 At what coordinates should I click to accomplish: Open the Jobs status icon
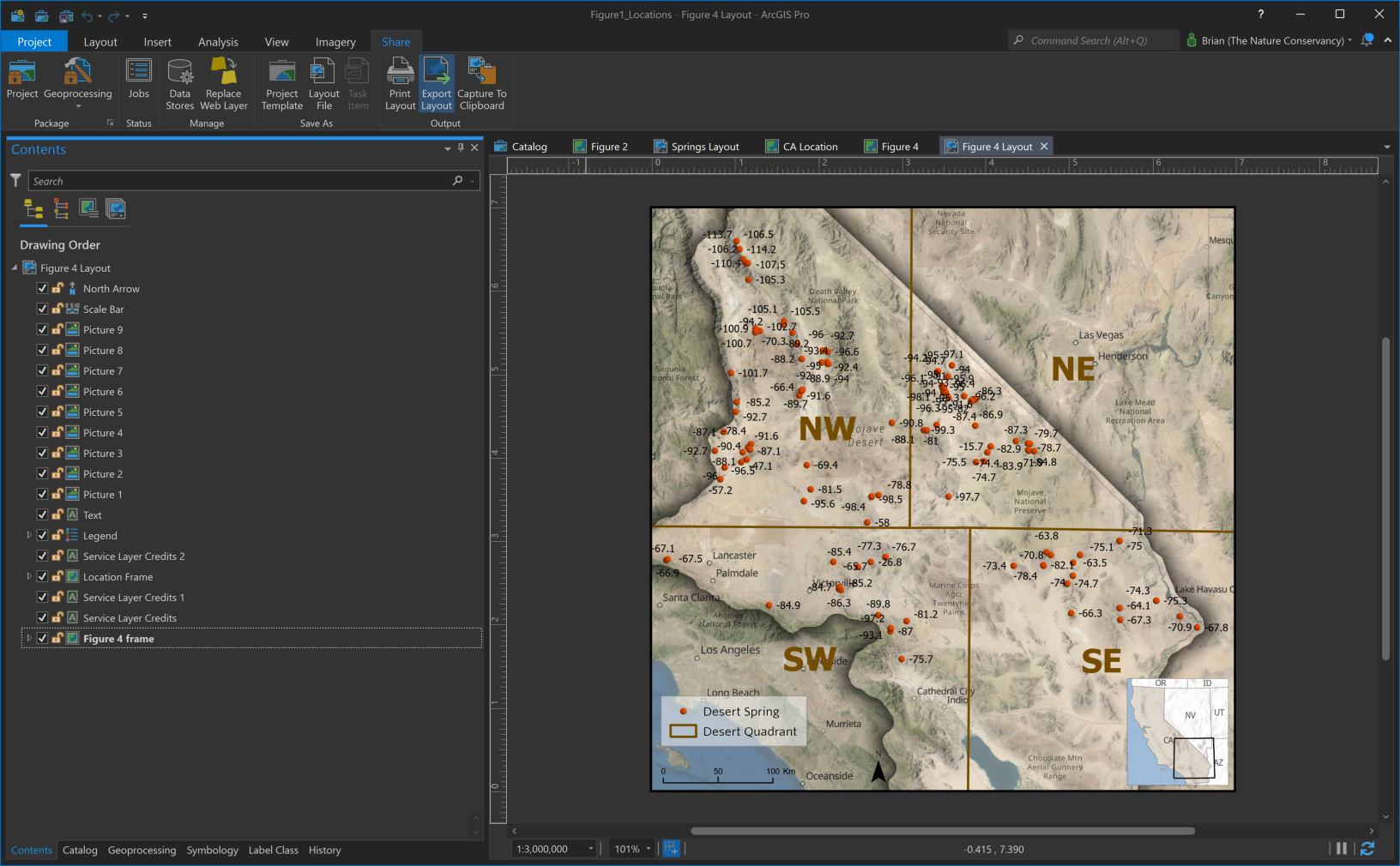point(138,72)
